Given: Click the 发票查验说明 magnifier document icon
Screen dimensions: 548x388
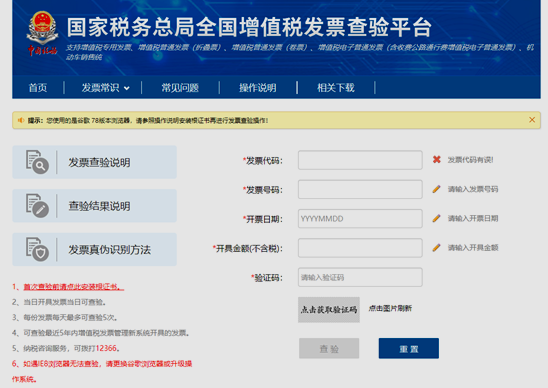Looking at the screenshot, I should tap(37, 162).
